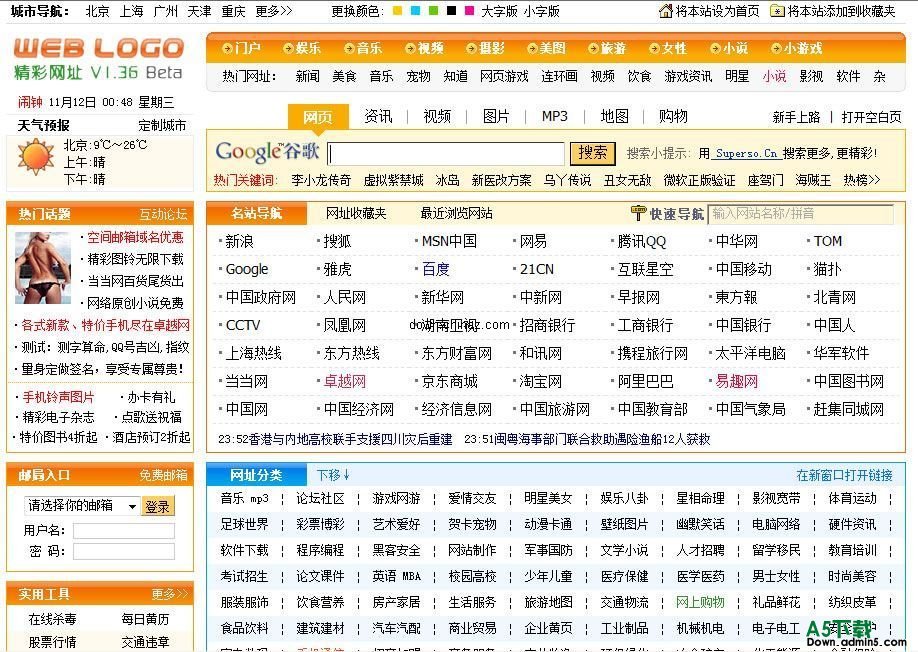The height and width of the screenshot is (652, 918).
Task: Open the 新浪 site link
Action: (x=239, y=241)
